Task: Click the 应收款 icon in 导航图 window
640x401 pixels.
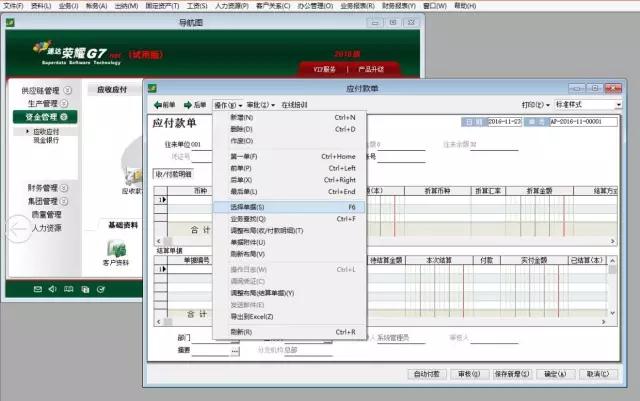Action: tap(133, 177)
